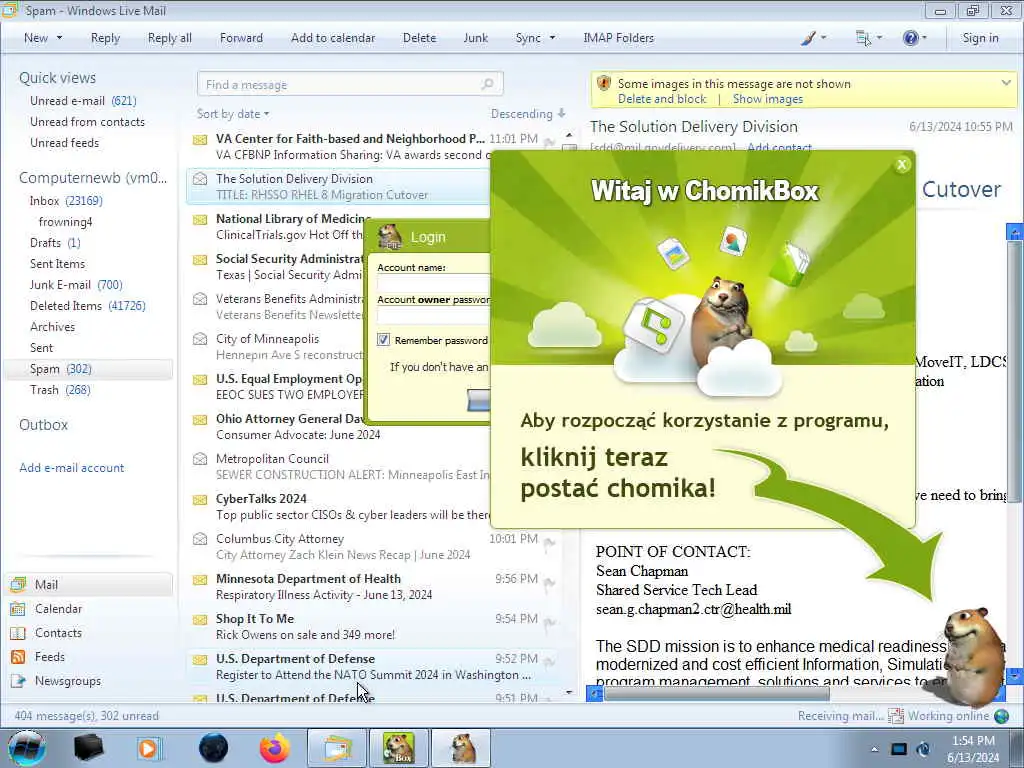Screen dimensions: 1024x768
Task: Toggle Descending sort order
Action: [x=528, y=114]
